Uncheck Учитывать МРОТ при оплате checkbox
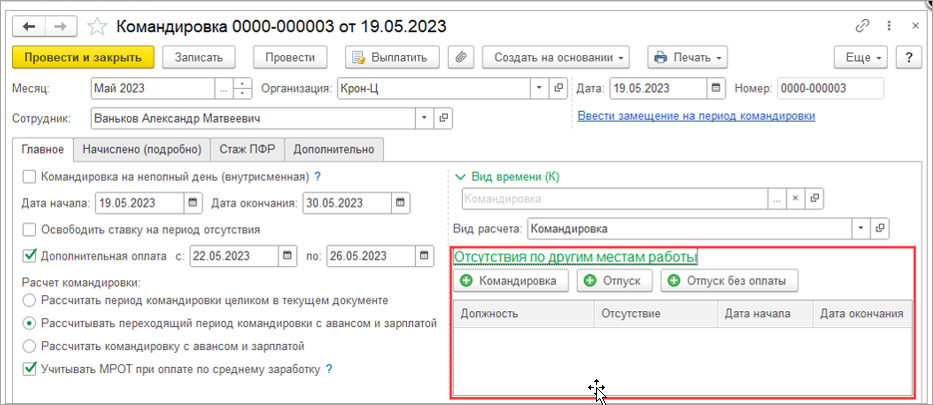This screenshot has width=933, height=405. (x=28, y=369)
